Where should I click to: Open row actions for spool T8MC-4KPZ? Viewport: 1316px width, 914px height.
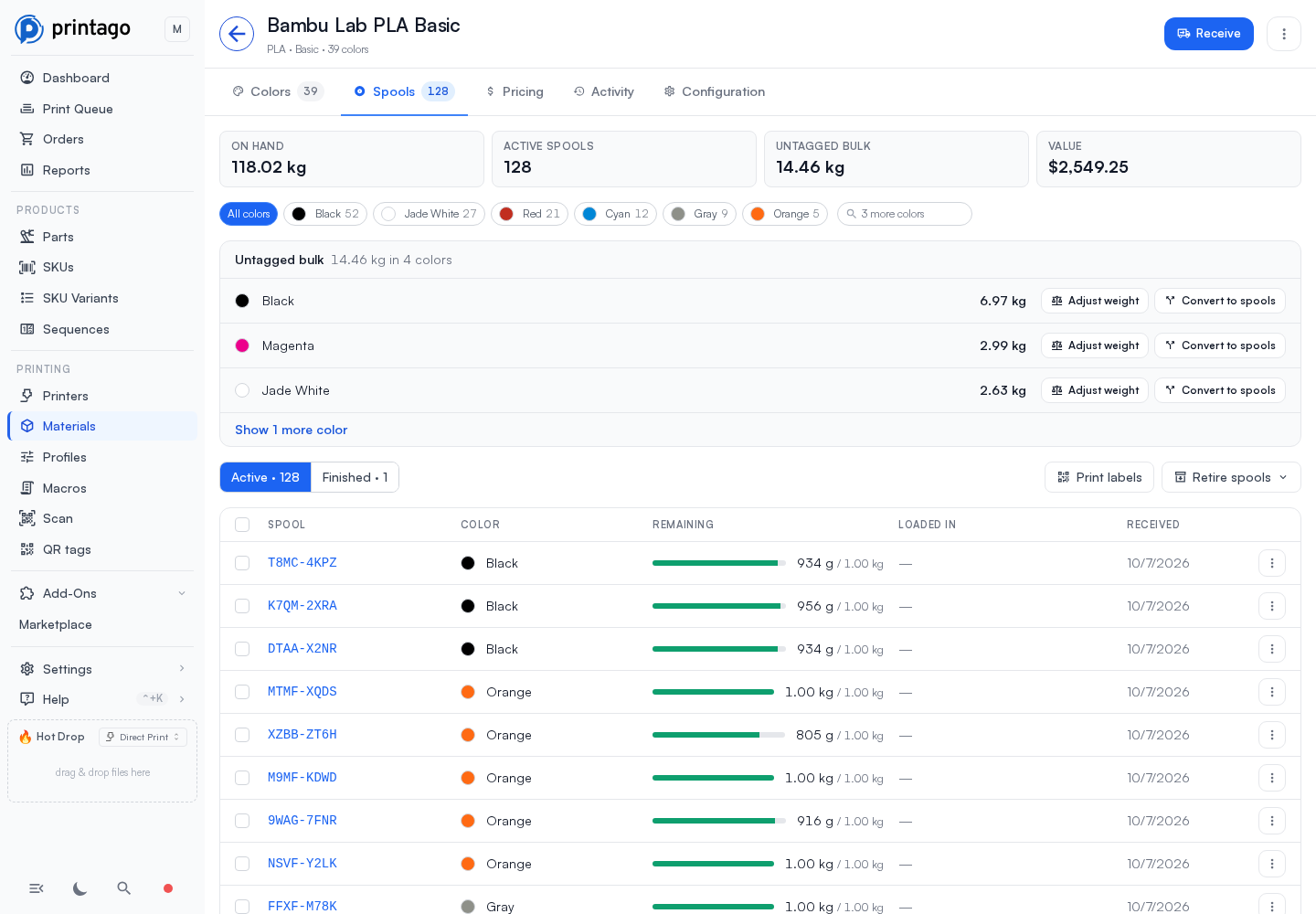click(1272, 563)
